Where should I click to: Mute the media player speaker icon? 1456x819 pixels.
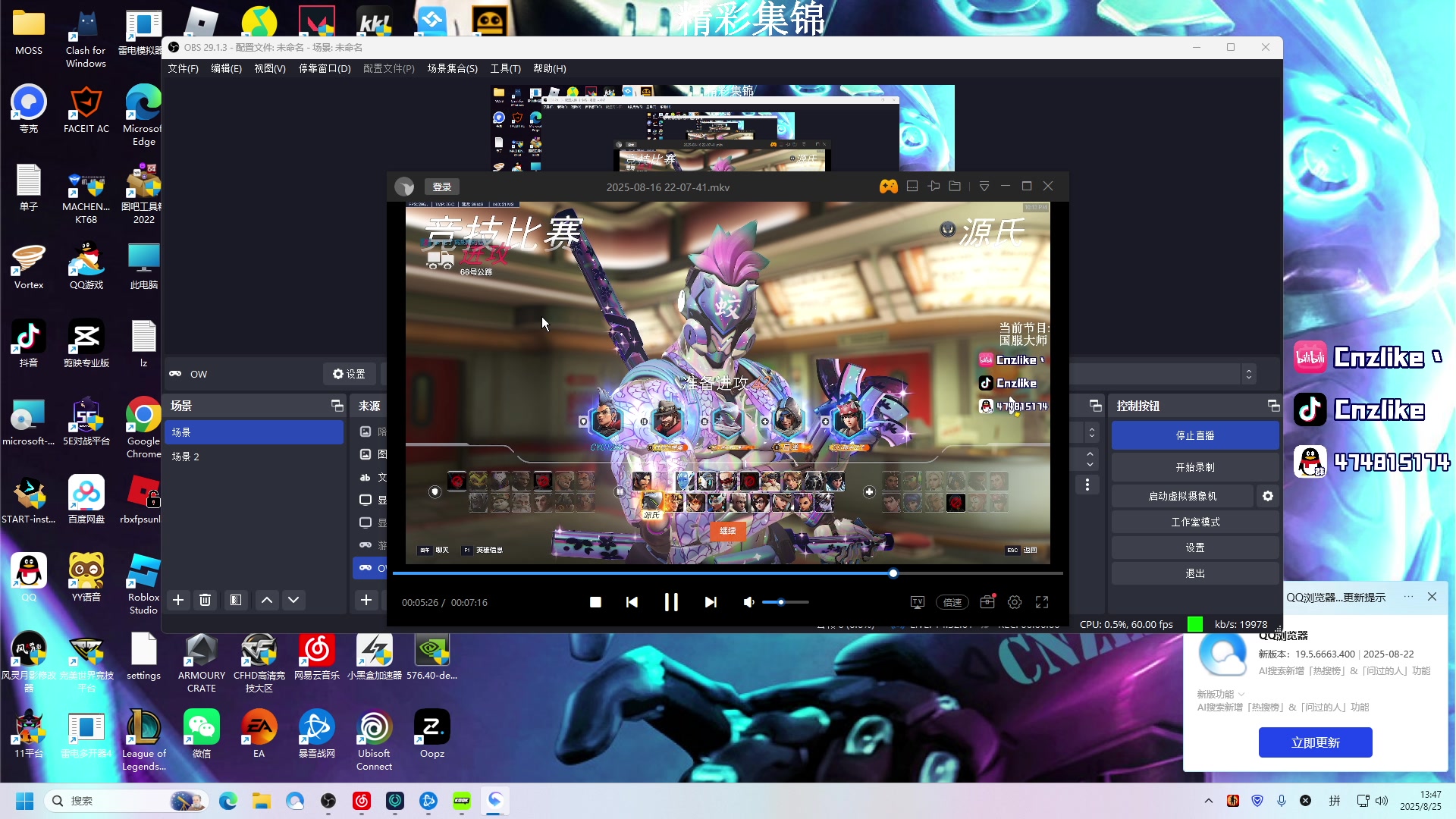click(748, 602)
